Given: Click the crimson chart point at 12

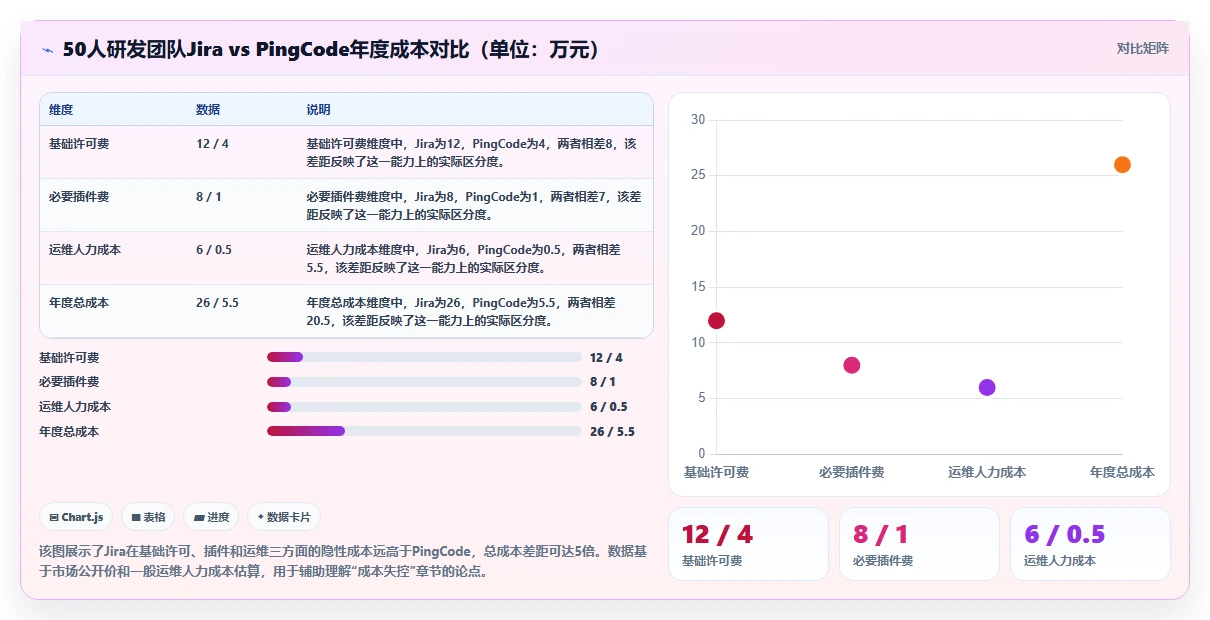Looking at the screenshot, I should point(716,321).
